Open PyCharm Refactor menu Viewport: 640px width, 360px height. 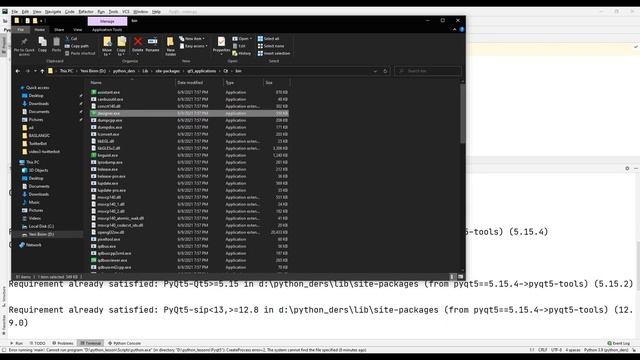[86, 11]
